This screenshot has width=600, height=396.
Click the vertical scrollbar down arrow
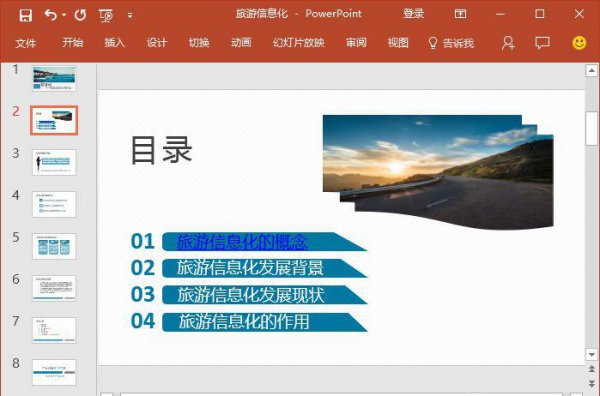592,354
